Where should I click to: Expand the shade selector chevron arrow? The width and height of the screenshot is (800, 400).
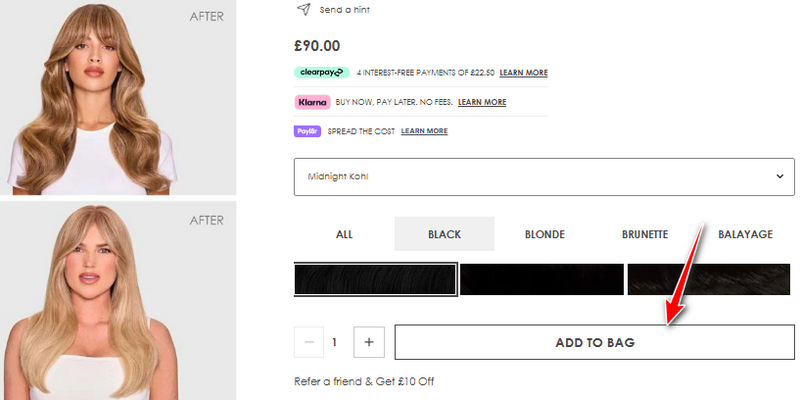pyautogui.click(x=781, y=177)
